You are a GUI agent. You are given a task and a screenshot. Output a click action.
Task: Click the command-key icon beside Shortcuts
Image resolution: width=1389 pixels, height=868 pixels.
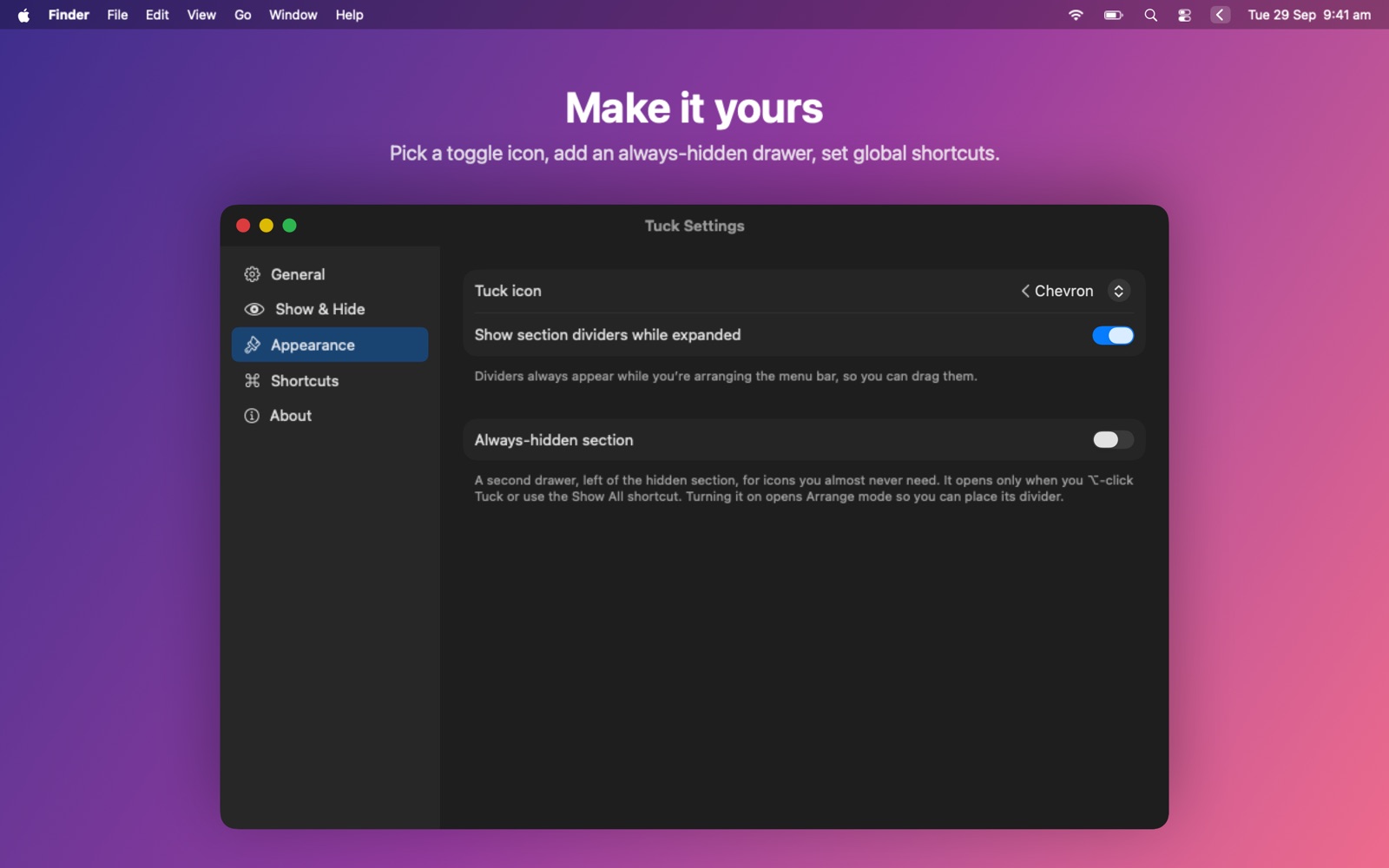(252, 380)
